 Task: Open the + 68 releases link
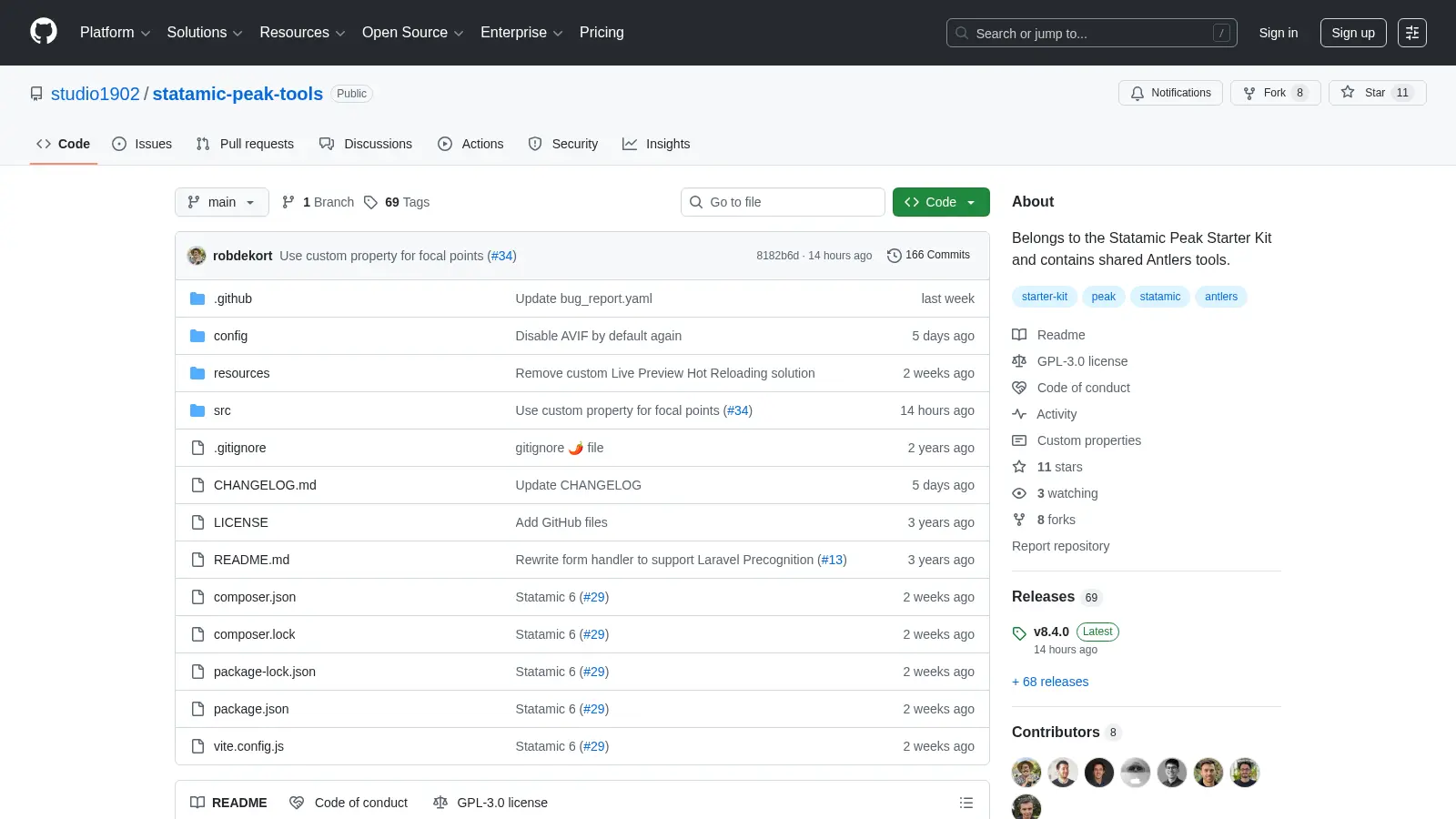[x=1050, y=682]
